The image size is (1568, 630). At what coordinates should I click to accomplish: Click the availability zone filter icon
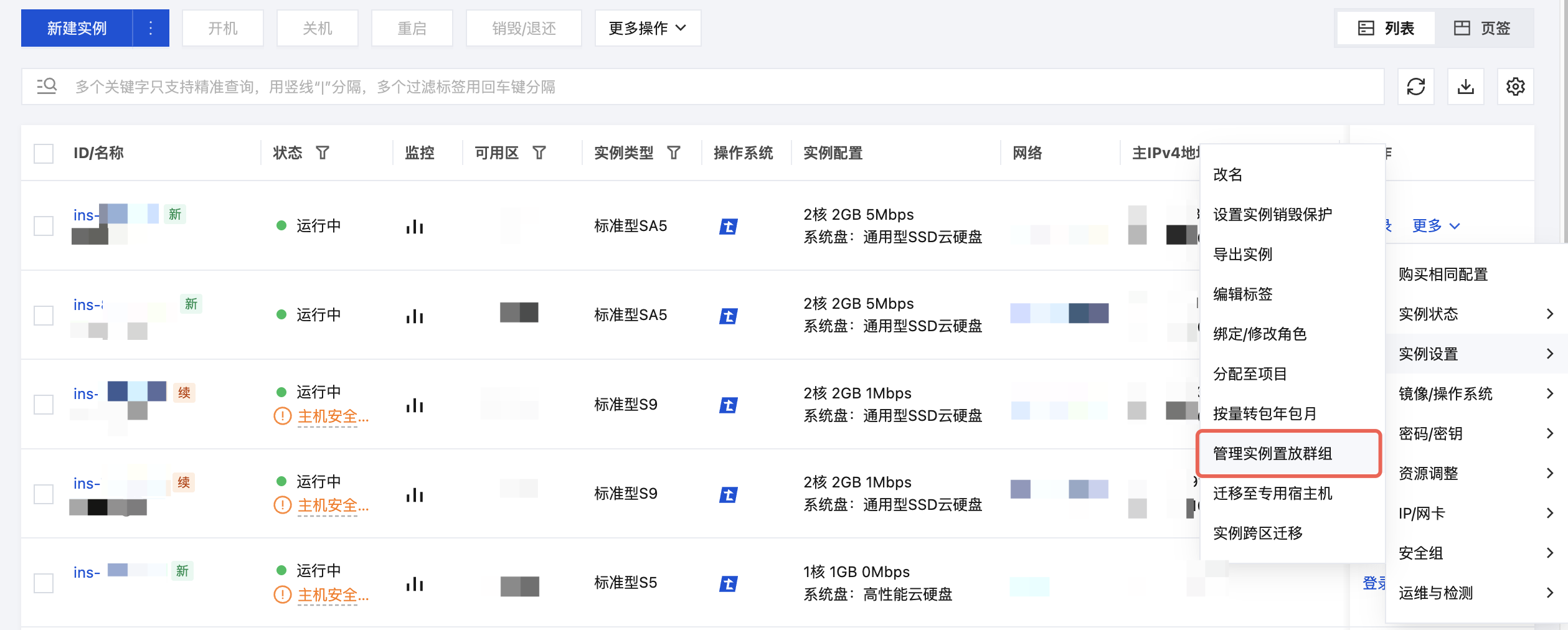(x=539, y=153)
